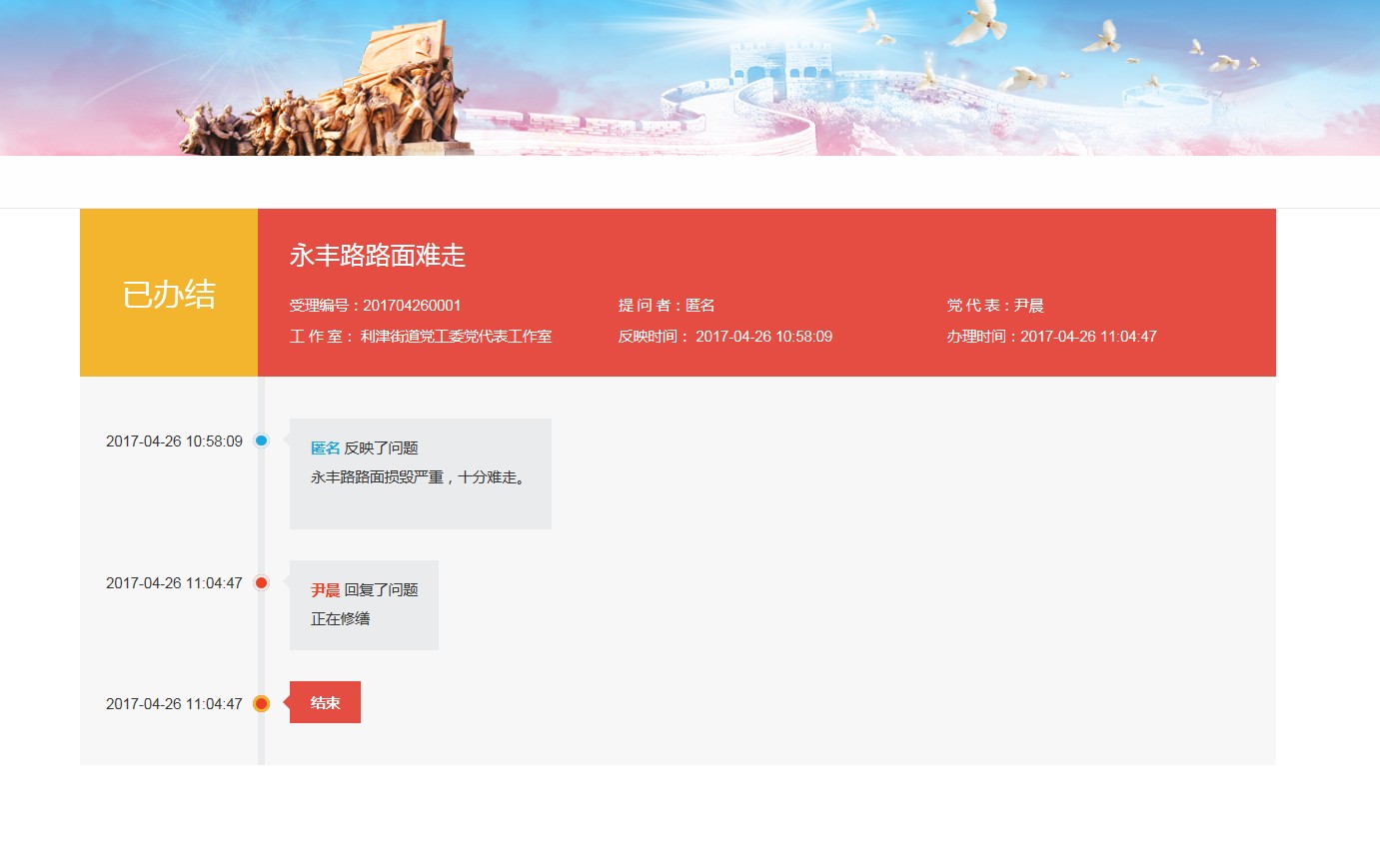Click the timestamp beside the 结束 marker
The width and height of the screenshot is (1380, 868).
pyautogui.click(x=174, y=704)
